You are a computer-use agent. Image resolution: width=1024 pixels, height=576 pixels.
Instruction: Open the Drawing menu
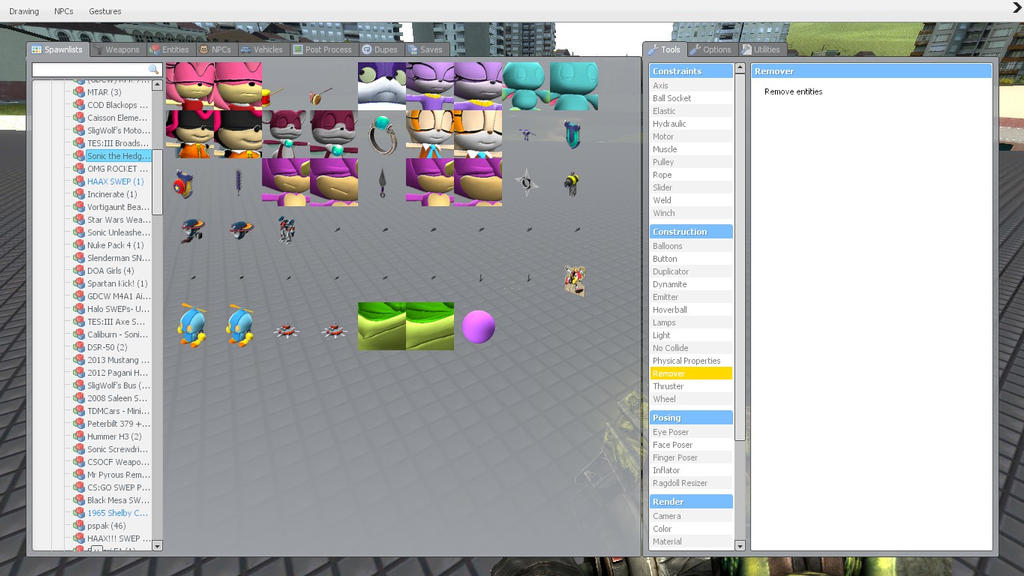tap(24, 11)
